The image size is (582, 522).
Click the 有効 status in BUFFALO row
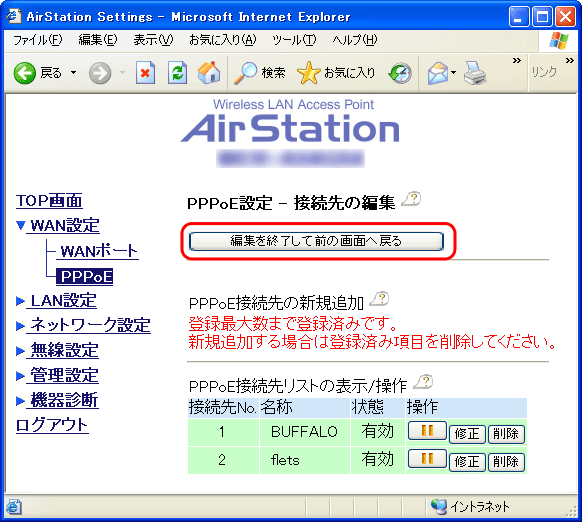(377, 431)
